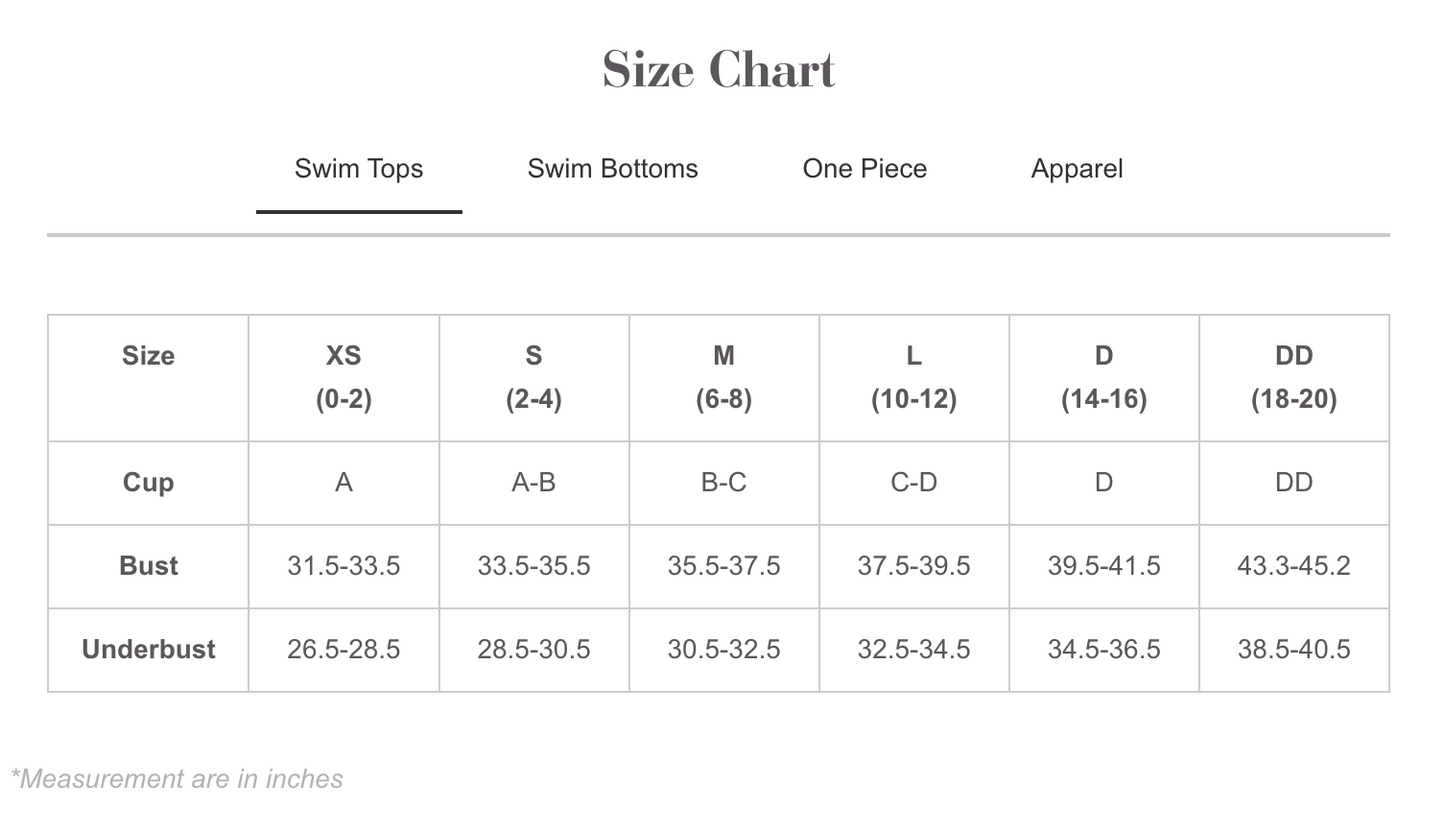Click the Size row header cell

point(148,357)
